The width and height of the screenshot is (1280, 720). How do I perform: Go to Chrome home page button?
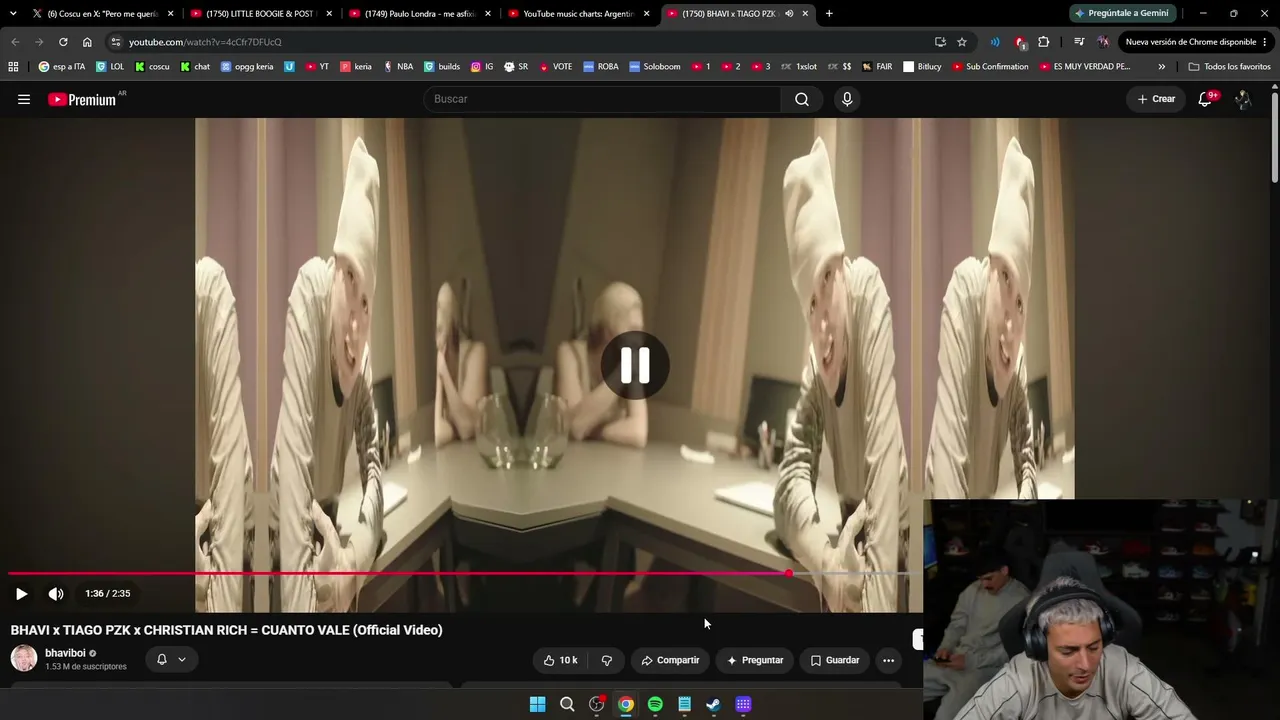(87, 42)
